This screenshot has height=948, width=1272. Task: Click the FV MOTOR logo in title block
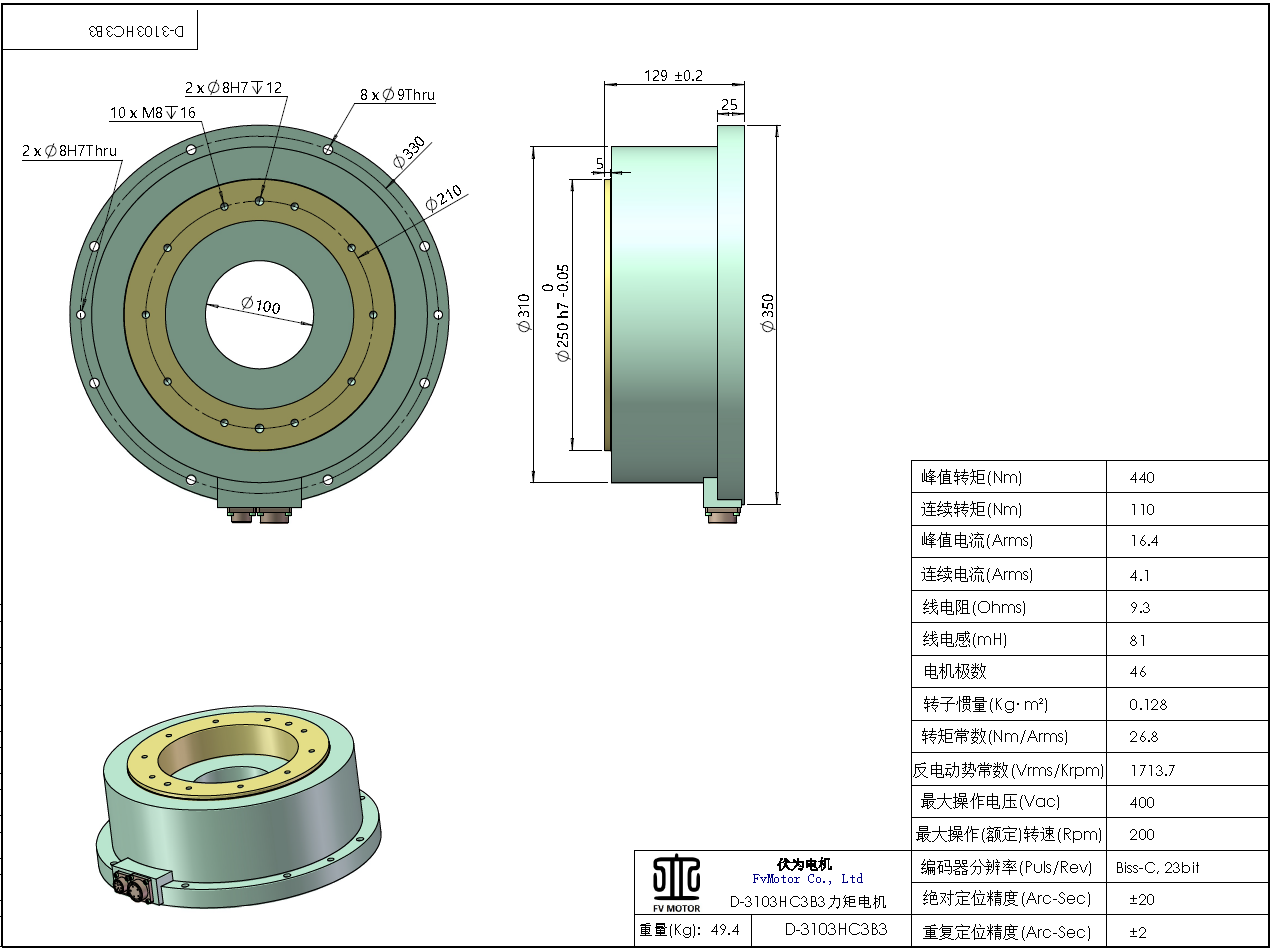tap(677, 881)
